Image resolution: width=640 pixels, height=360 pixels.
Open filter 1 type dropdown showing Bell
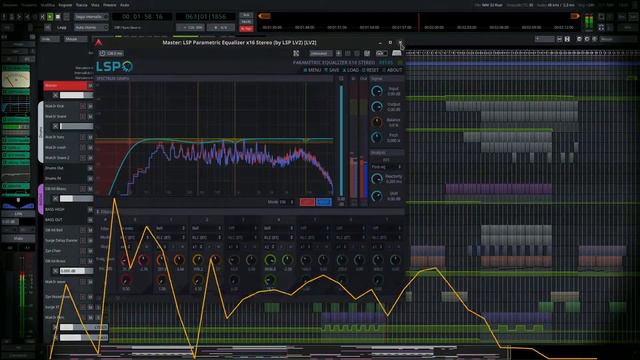pyautogui.click(x=171, y=228)
